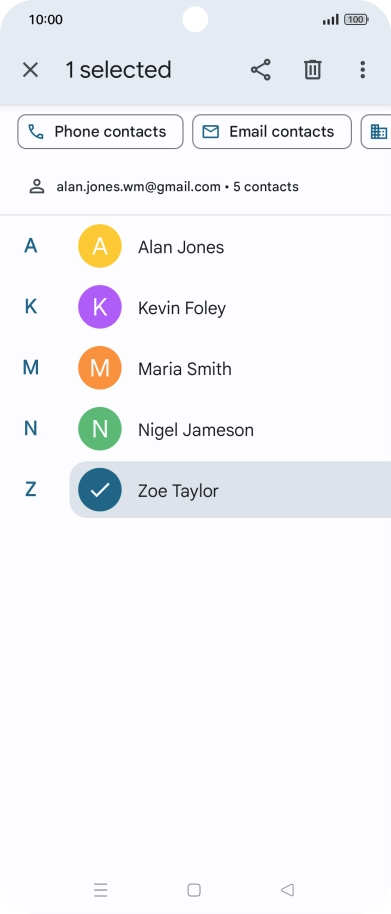The height and width of the screenshot is (914, 391).
Task: Jump to letter Z index
Action: point(30,490)
